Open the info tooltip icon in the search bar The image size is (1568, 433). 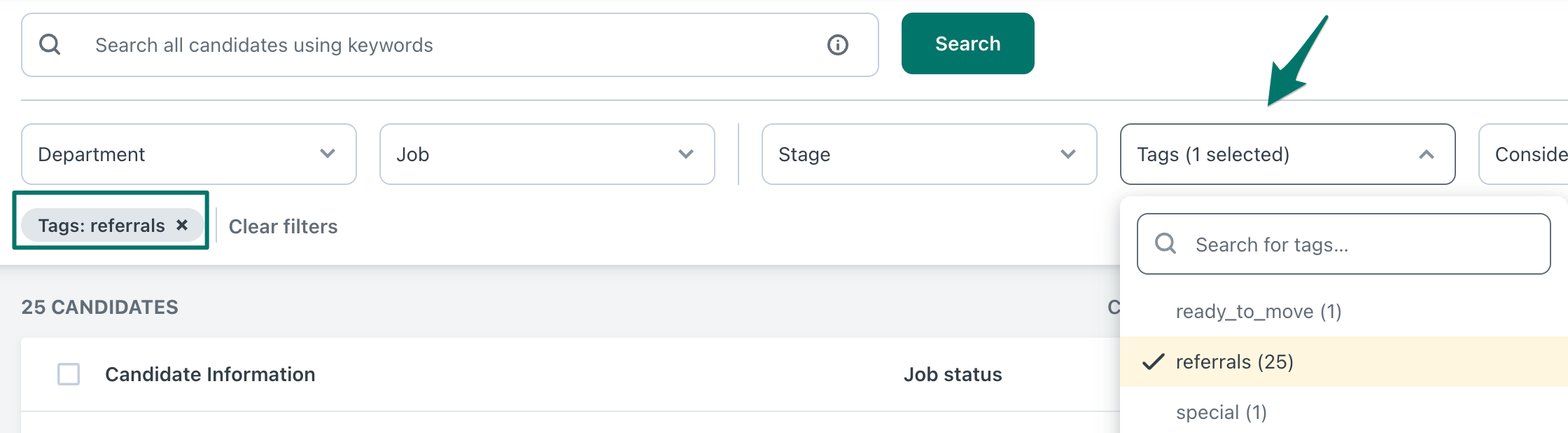[837, 44]
